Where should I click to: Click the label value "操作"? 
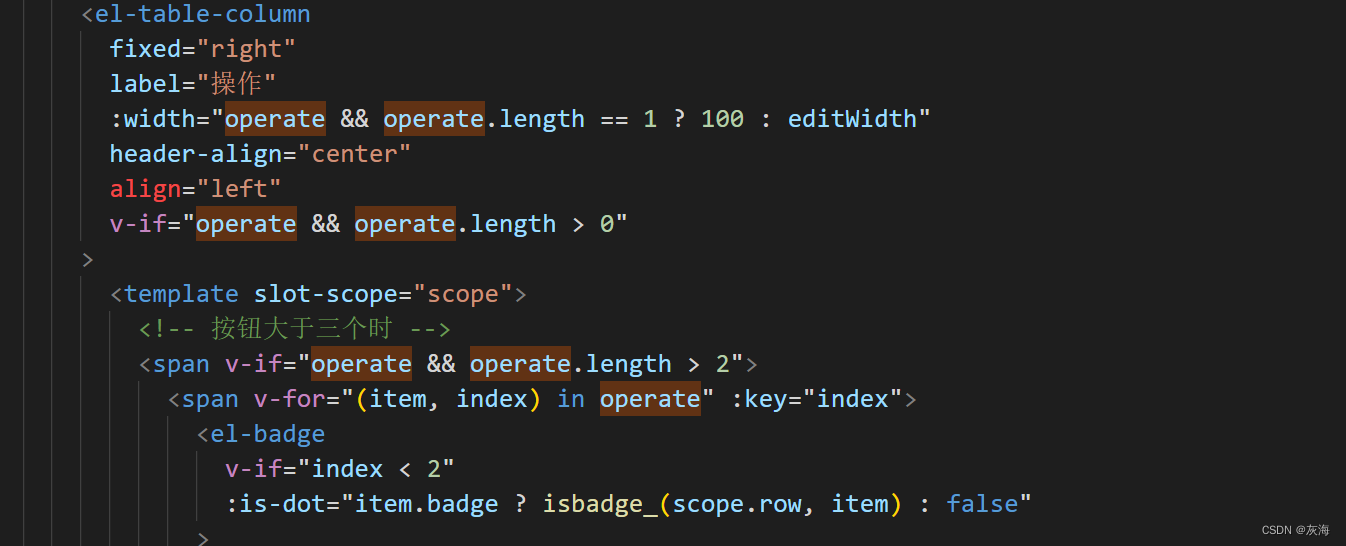(236, 84)
